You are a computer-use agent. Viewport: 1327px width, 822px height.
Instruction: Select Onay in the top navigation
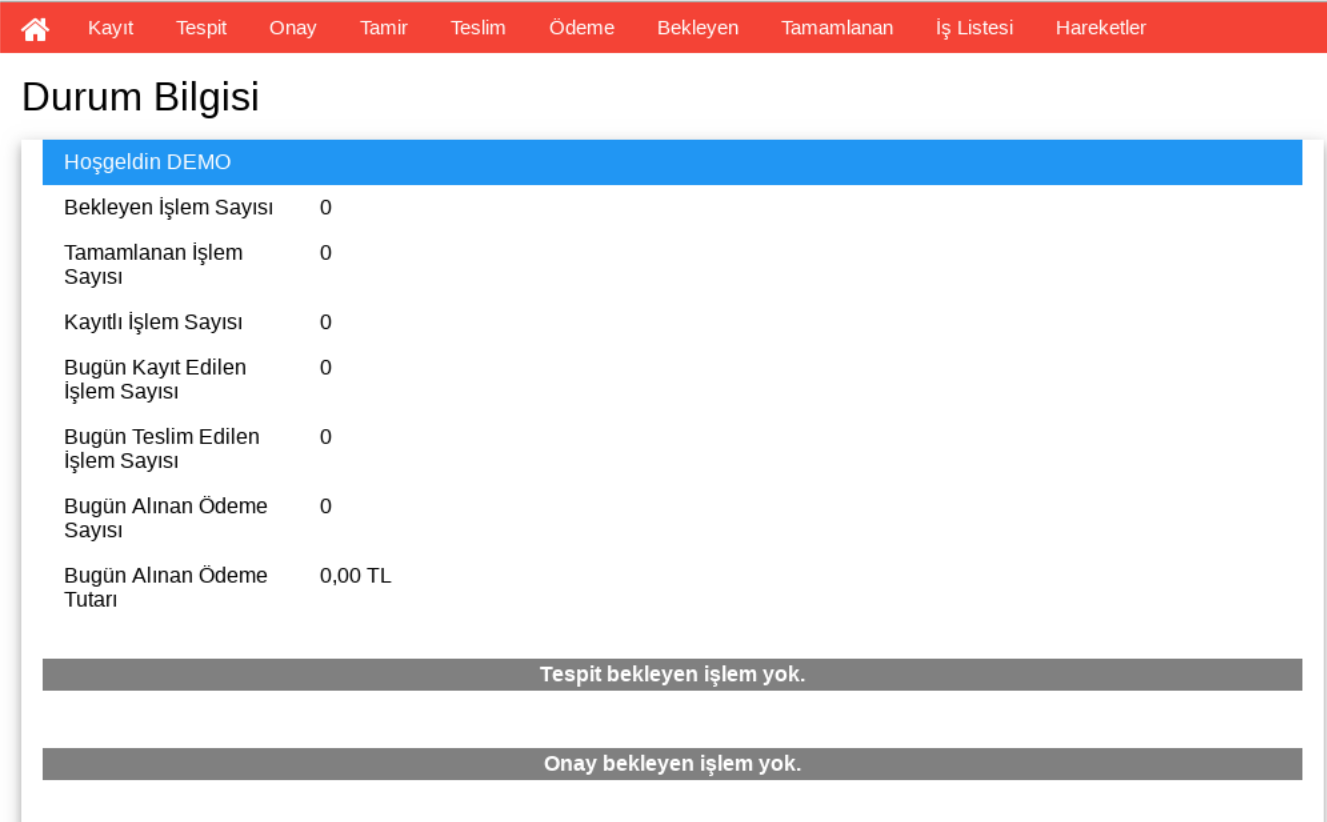[x=292, y=28]
